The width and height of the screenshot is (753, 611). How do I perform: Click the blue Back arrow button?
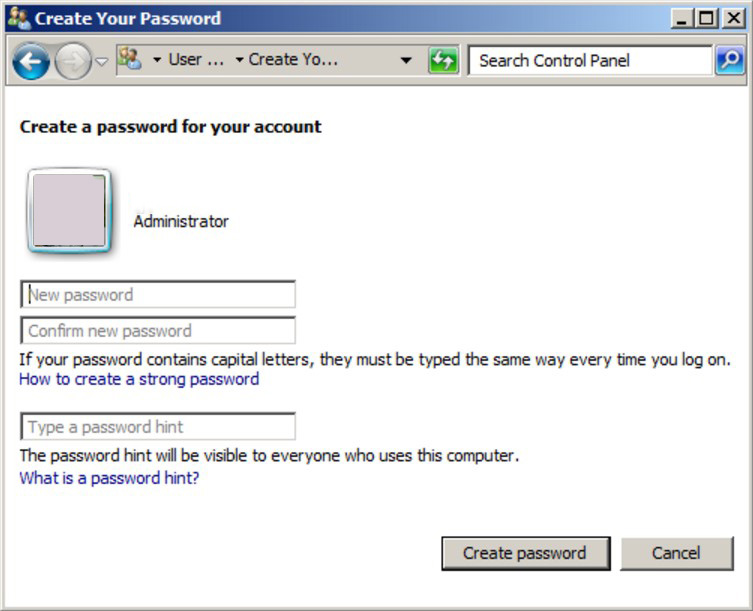(x=31, y=61)
